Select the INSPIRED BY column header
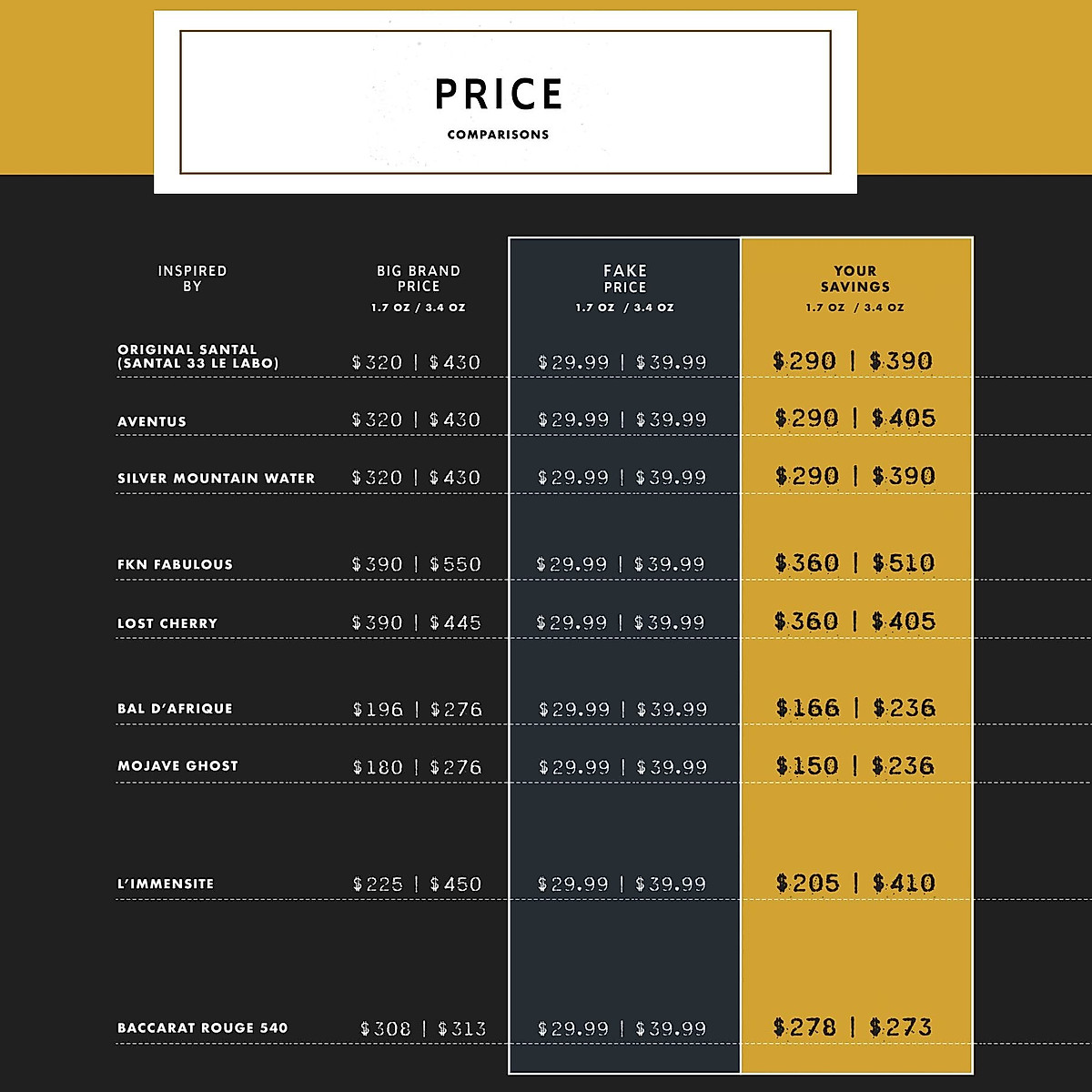The height and width of the screenshot is (1092, 1092). click(192, 278)
